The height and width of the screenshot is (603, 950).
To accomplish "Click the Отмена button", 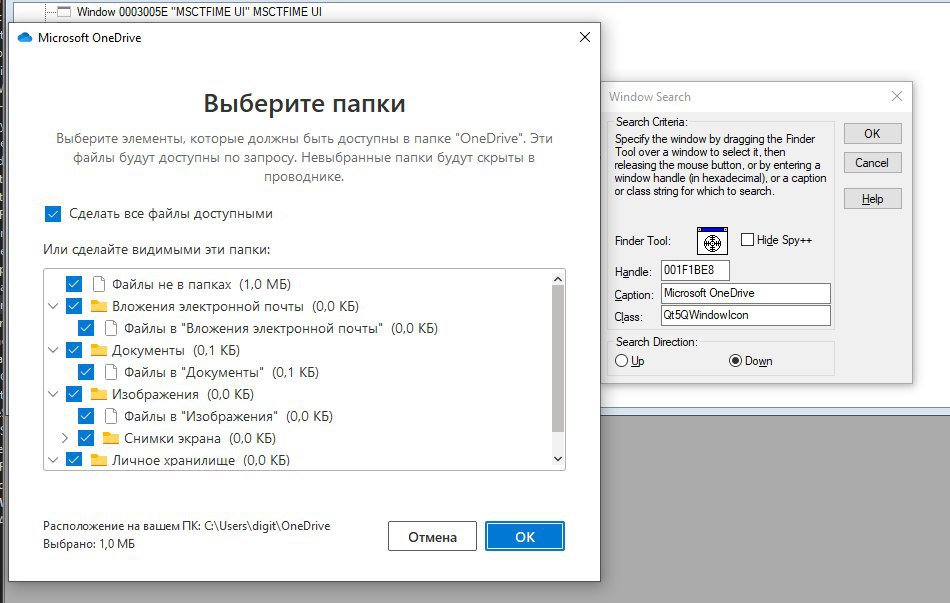I will [x=432, y=536].
